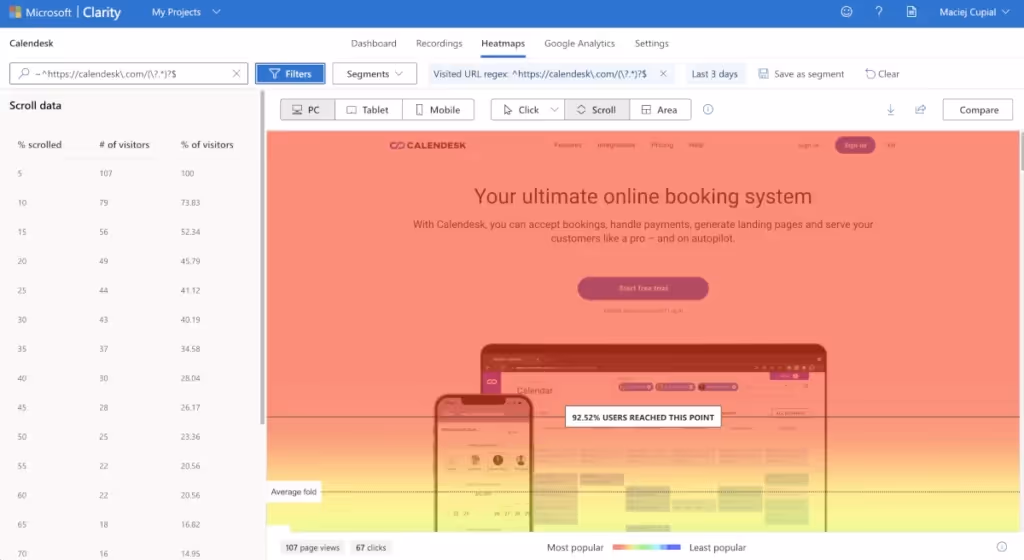The image size is (1024, 560).
Task: Click the Microsoft Clarity logo
Action: [x=65, y=12]
